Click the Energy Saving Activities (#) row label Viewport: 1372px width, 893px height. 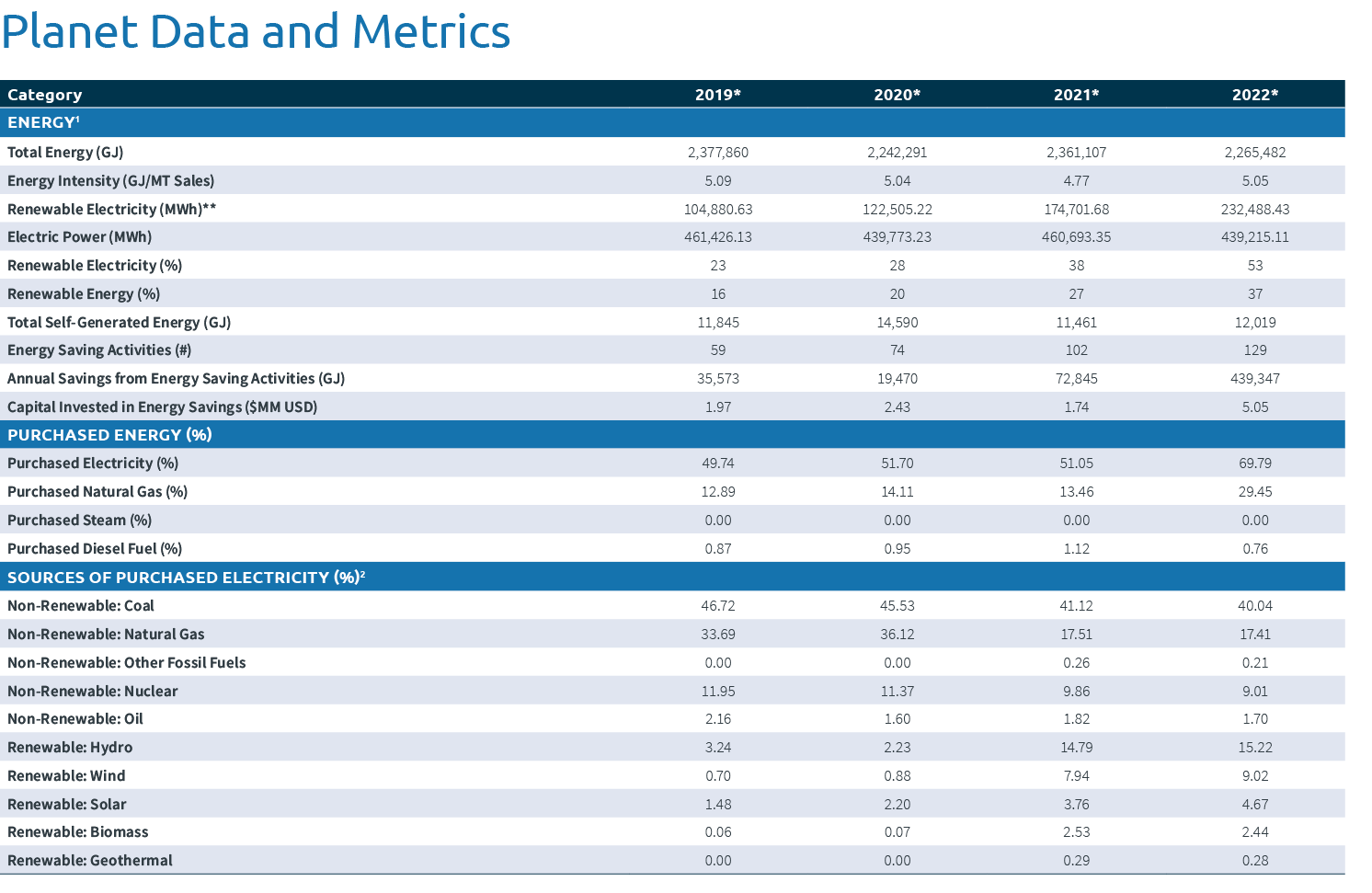(x=98, y=349)
